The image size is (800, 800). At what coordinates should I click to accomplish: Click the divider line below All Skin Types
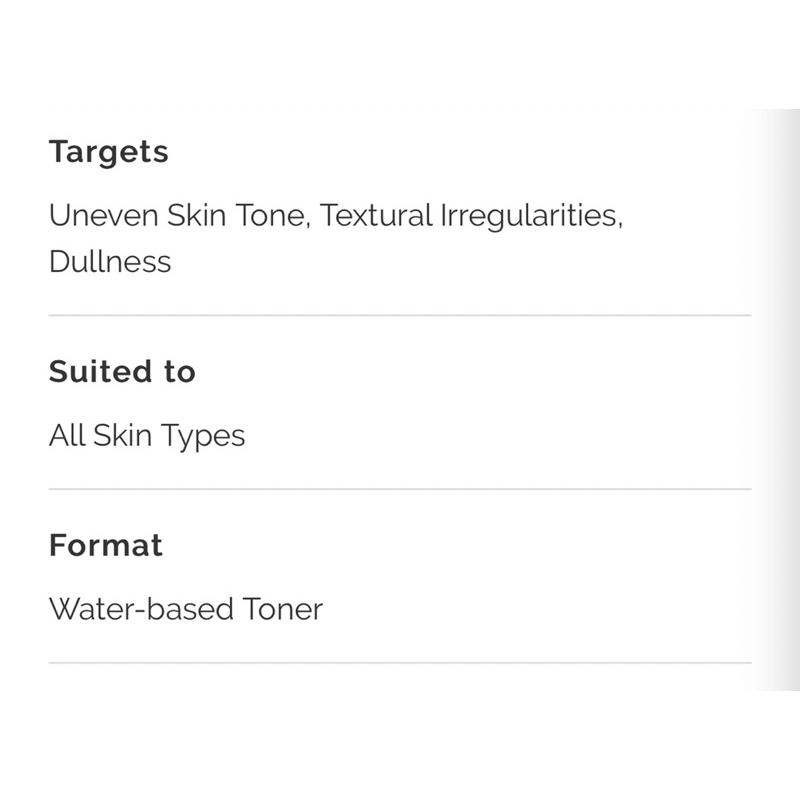[400, 489]
